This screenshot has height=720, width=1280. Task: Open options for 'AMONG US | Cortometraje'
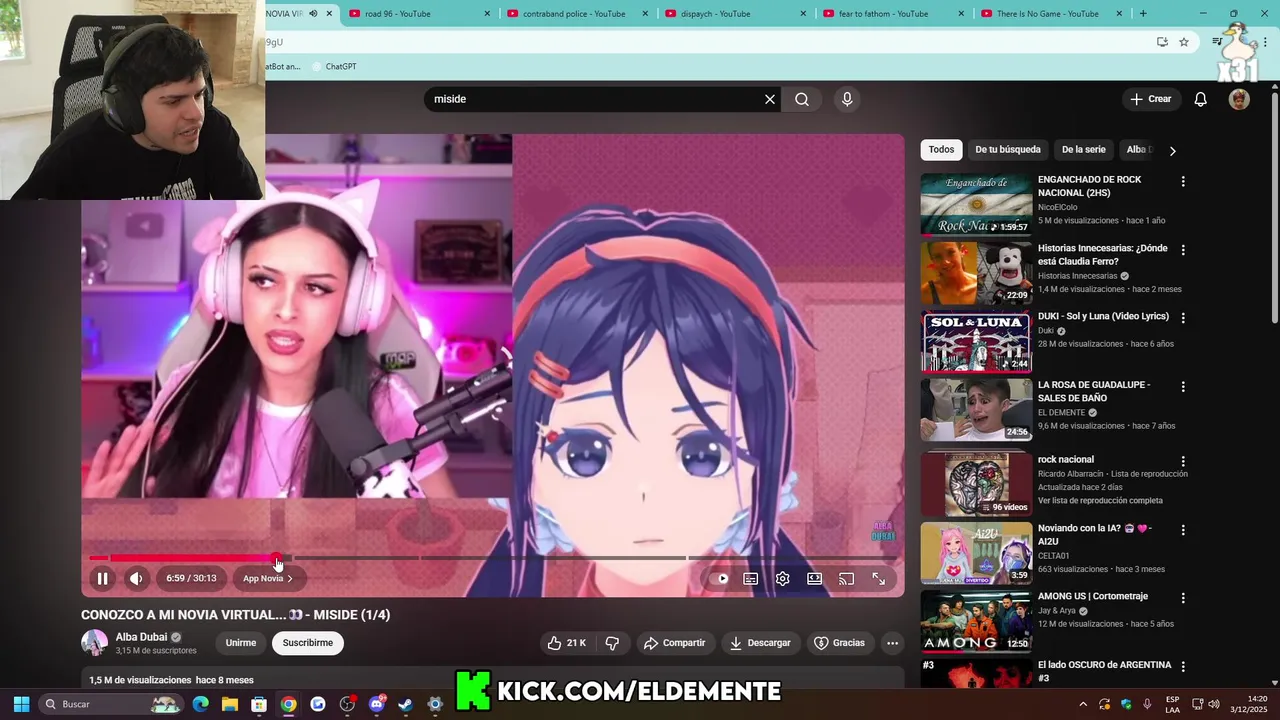[1183, 598]
